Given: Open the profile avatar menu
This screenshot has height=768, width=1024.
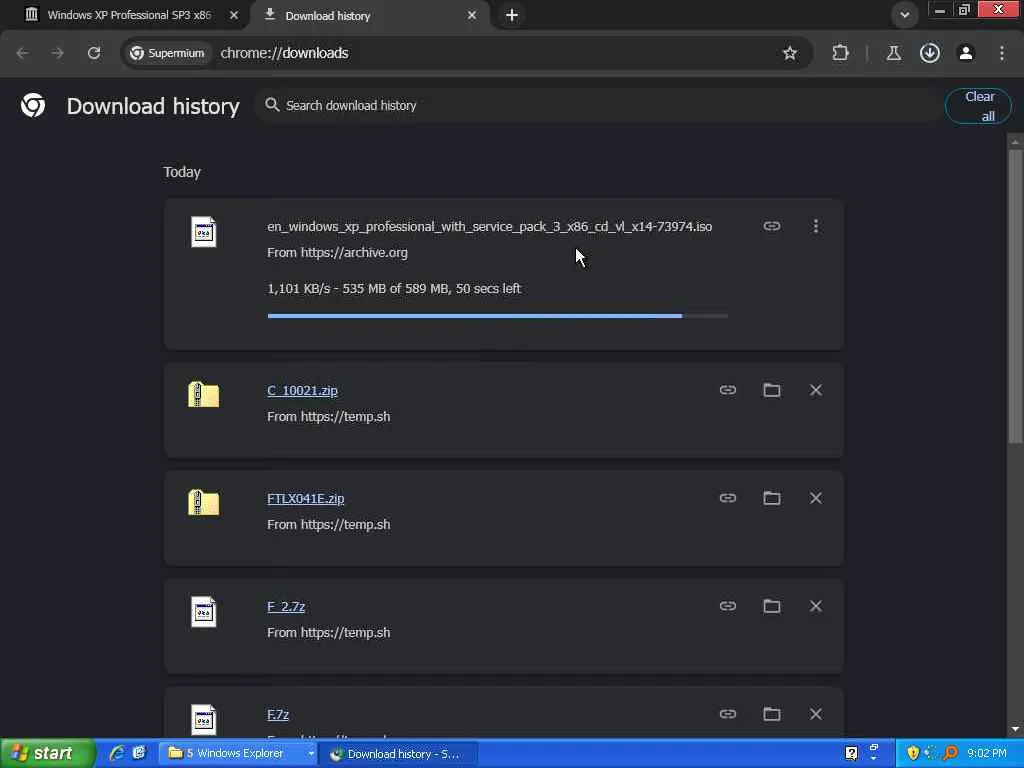Looking at the screenshot, I should point(966,53).
